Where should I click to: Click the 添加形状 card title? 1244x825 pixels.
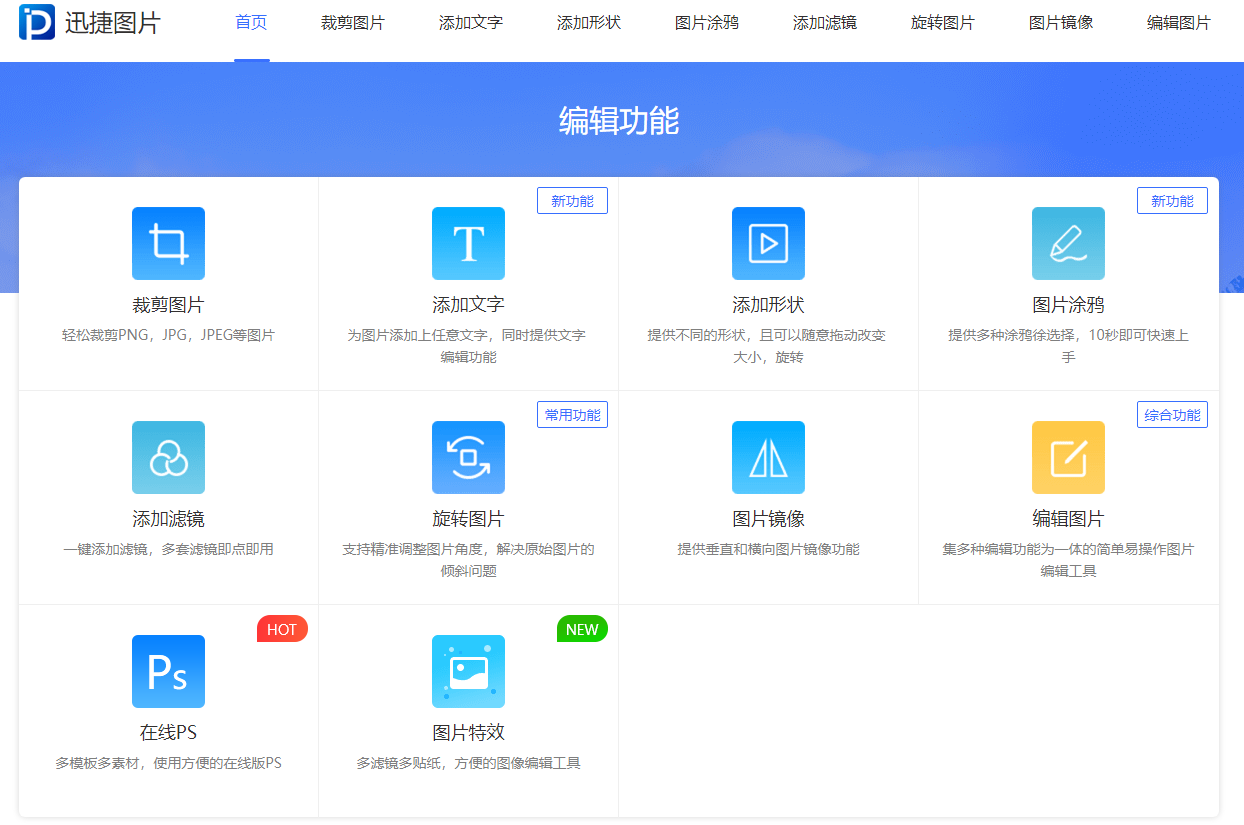(768, 305)
